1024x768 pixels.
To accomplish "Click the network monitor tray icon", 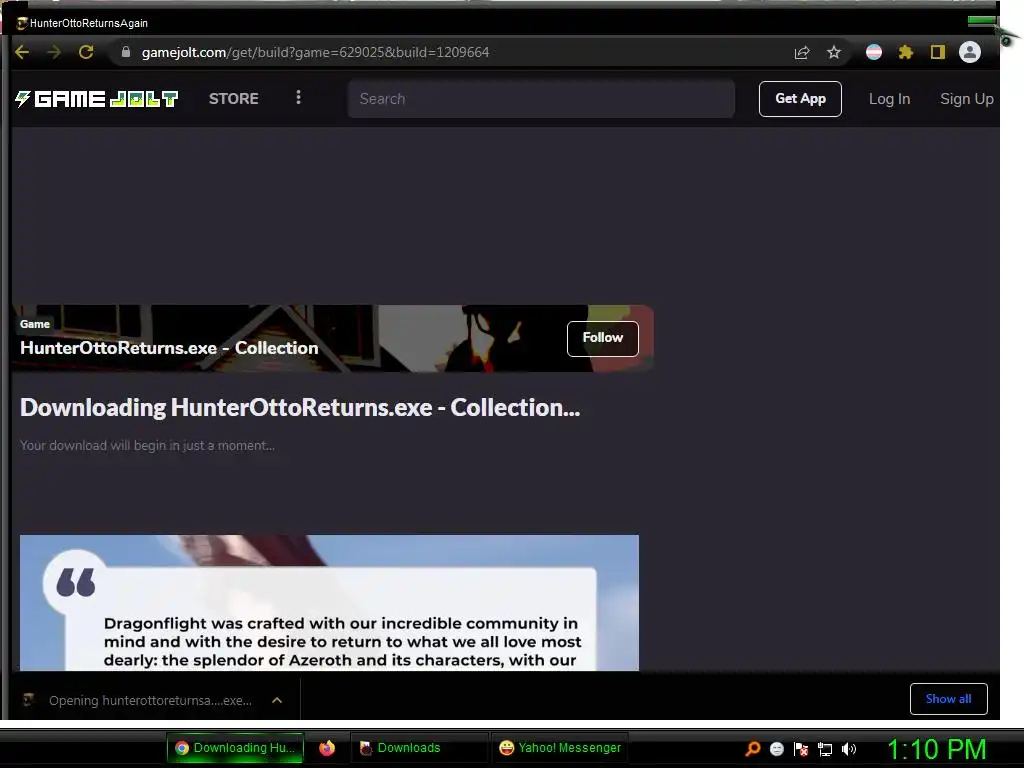I will pyautogui.click(x=825, y=749).
